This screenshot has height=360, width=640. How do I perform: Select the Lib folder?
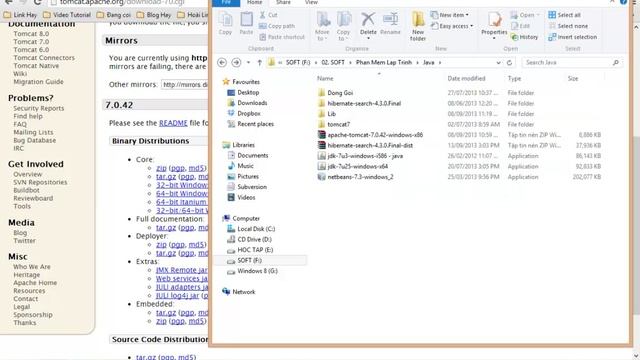click(331, 114)
